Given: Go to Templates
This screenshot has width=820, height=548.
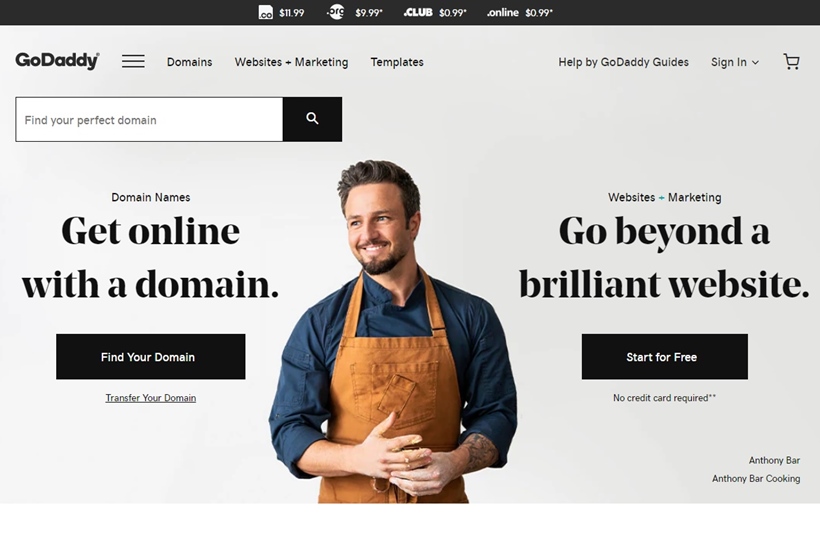Looking at the screenshot, I should [397, 62].
